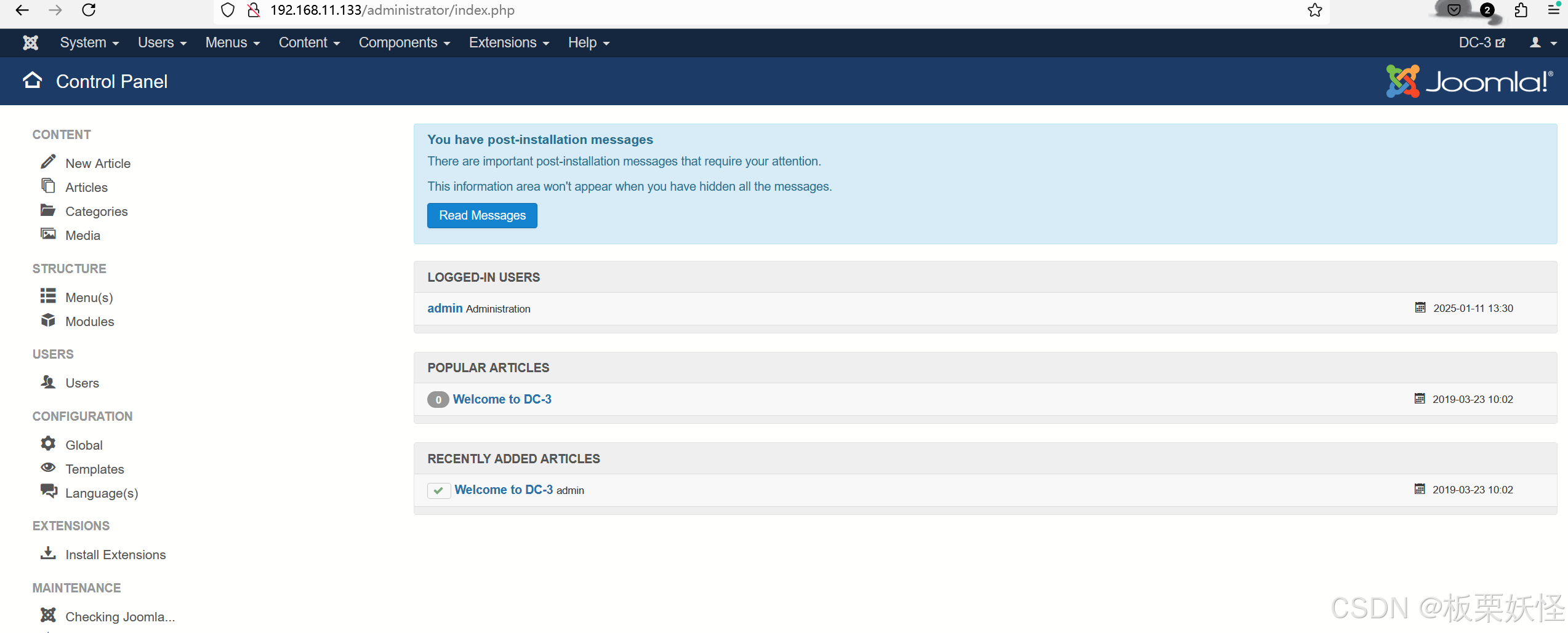Click the 0 hits badge in Popular Articles
Screen dimensions: 1568x633
(x=438, y=400)
